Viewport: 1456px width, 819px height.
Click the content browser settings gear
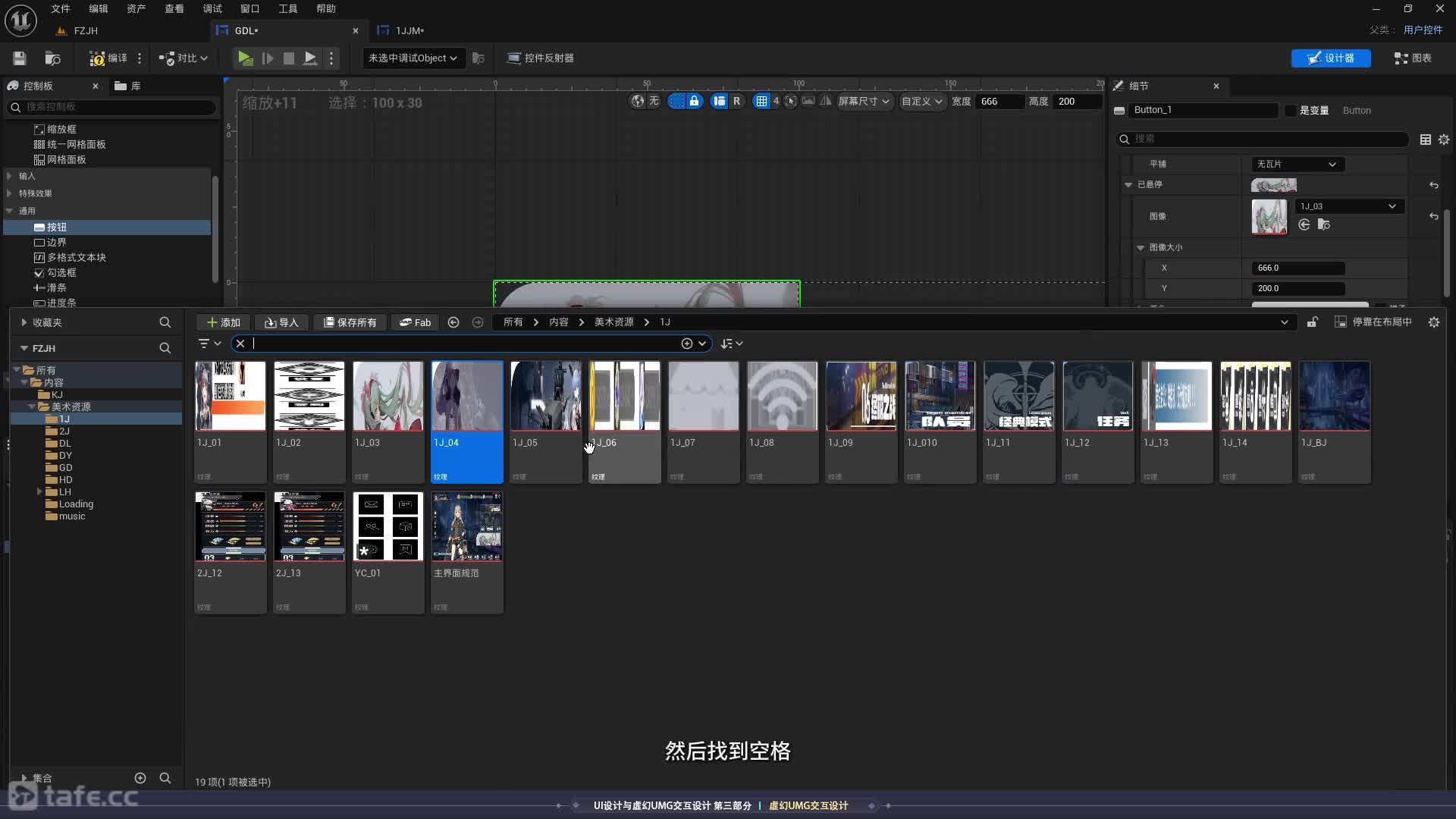coord(1433,322)
